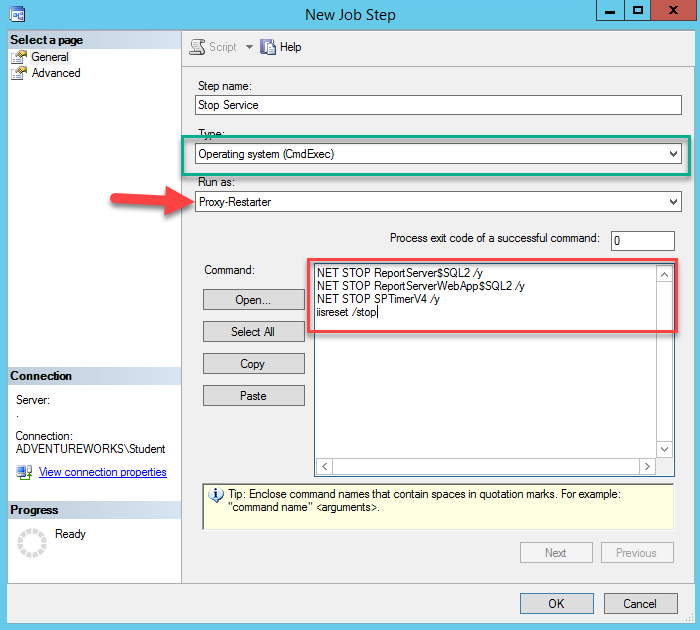Click the connection properties icon
Viewport: 700px width, 630px height.
(24, 472)
